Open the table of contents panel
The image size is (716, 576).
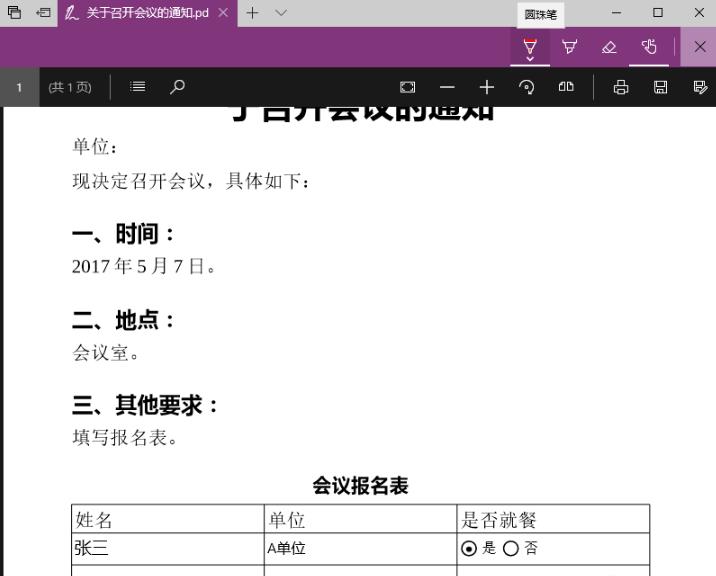pos(137,87)
